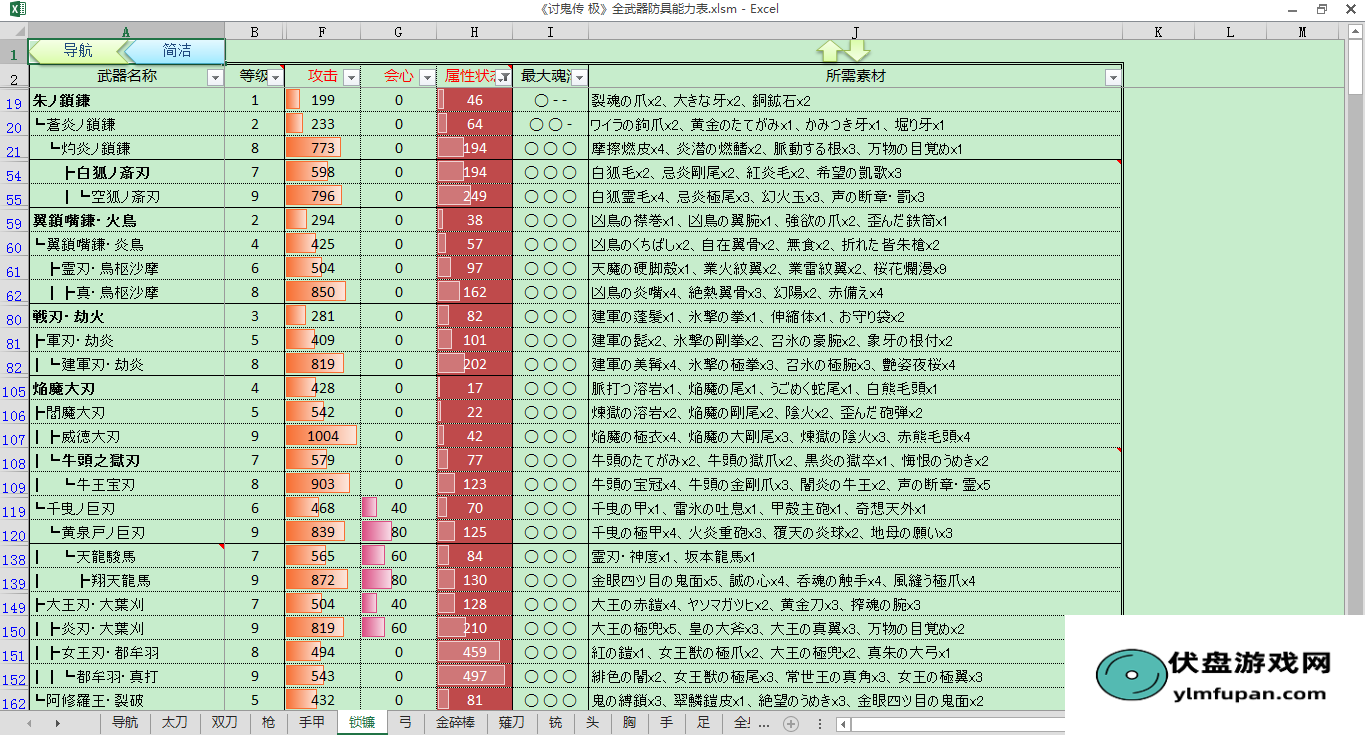Select the attribute cell showing 249
This screenshot has width=1365, height=735.
(x=474, y=196)
